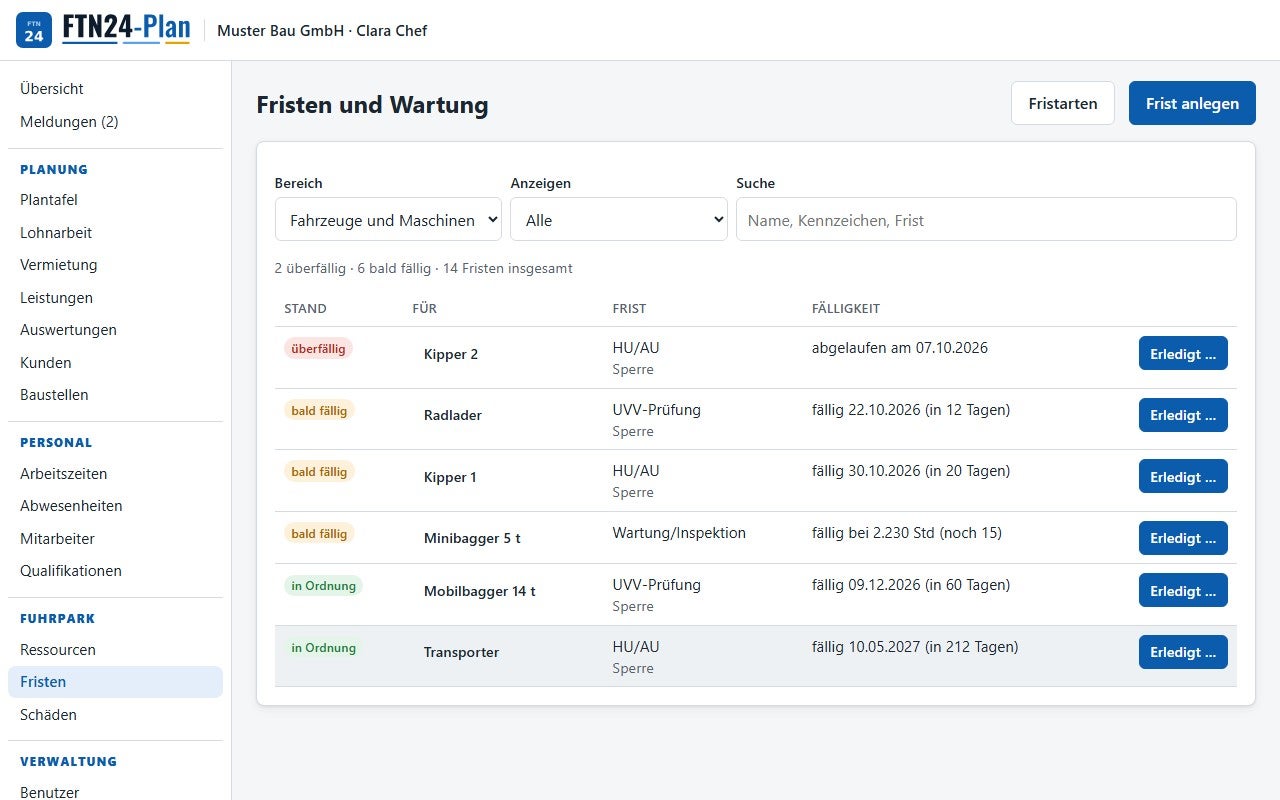Mark Radlader UVV-Prüfung as Erledigt
Viewport: 1280px width, 800px height.
(x=1183, y=415)
